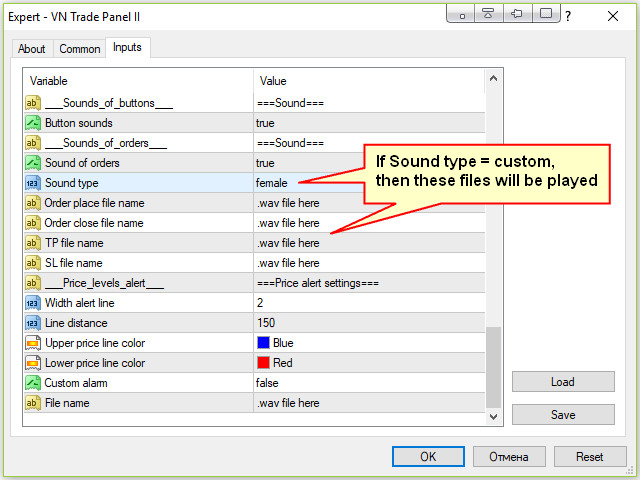
Task: Toggle the Custom alarm false value
Action: point(268,383)
